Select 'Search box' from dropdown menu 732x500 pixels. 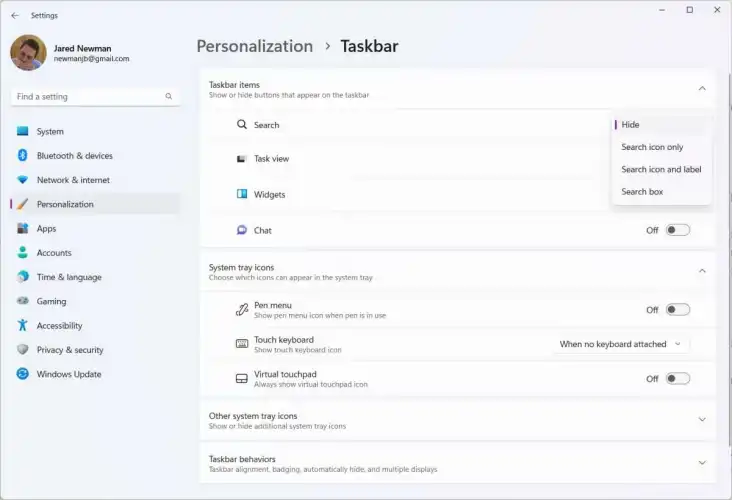click(642, 192)
